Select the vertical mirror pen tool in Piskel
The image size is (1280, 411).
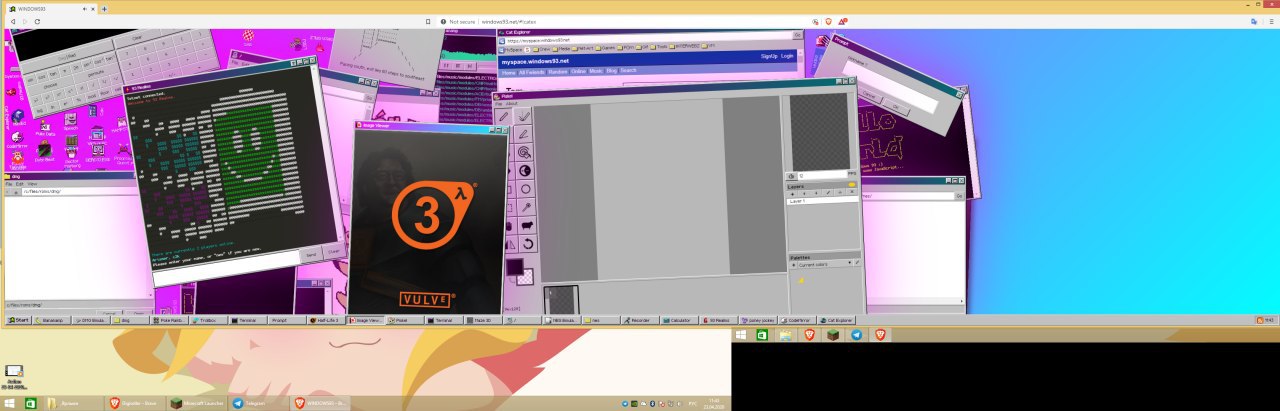click(525, 116)
